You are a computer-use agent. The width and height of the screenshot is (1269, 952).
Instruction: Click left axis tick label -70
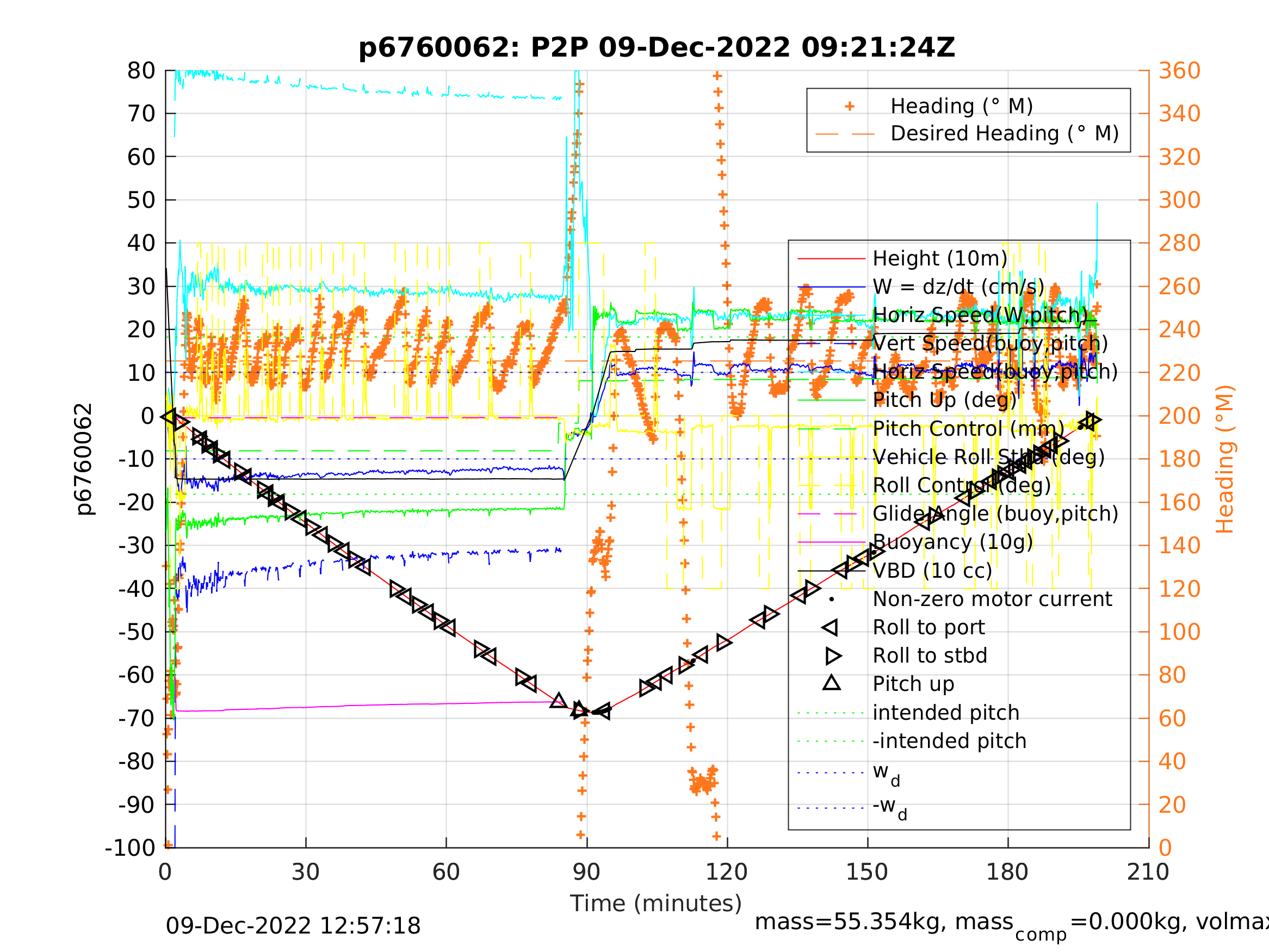click(x=137, y=719)
